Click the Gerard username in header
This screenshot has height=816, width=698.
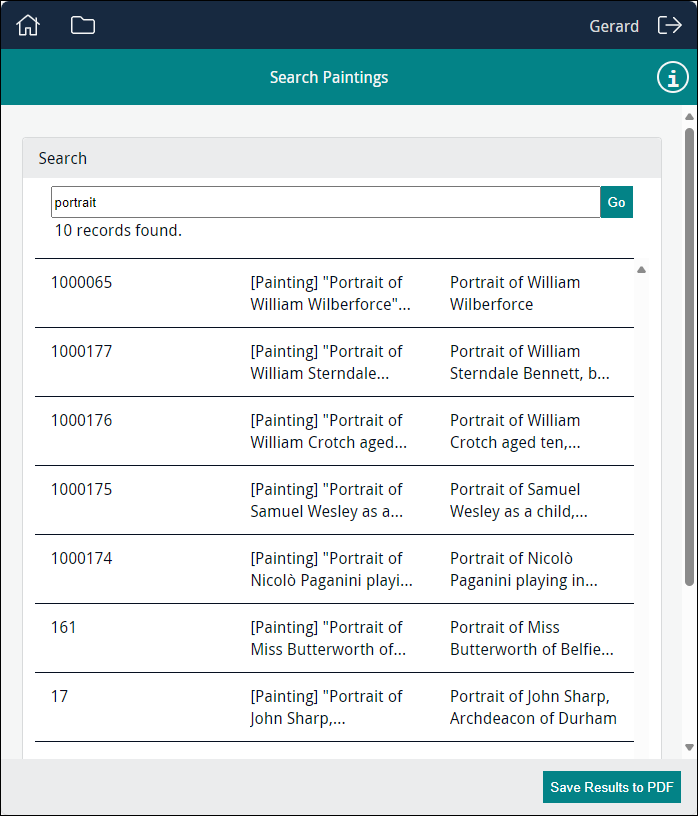click(613, 27)
